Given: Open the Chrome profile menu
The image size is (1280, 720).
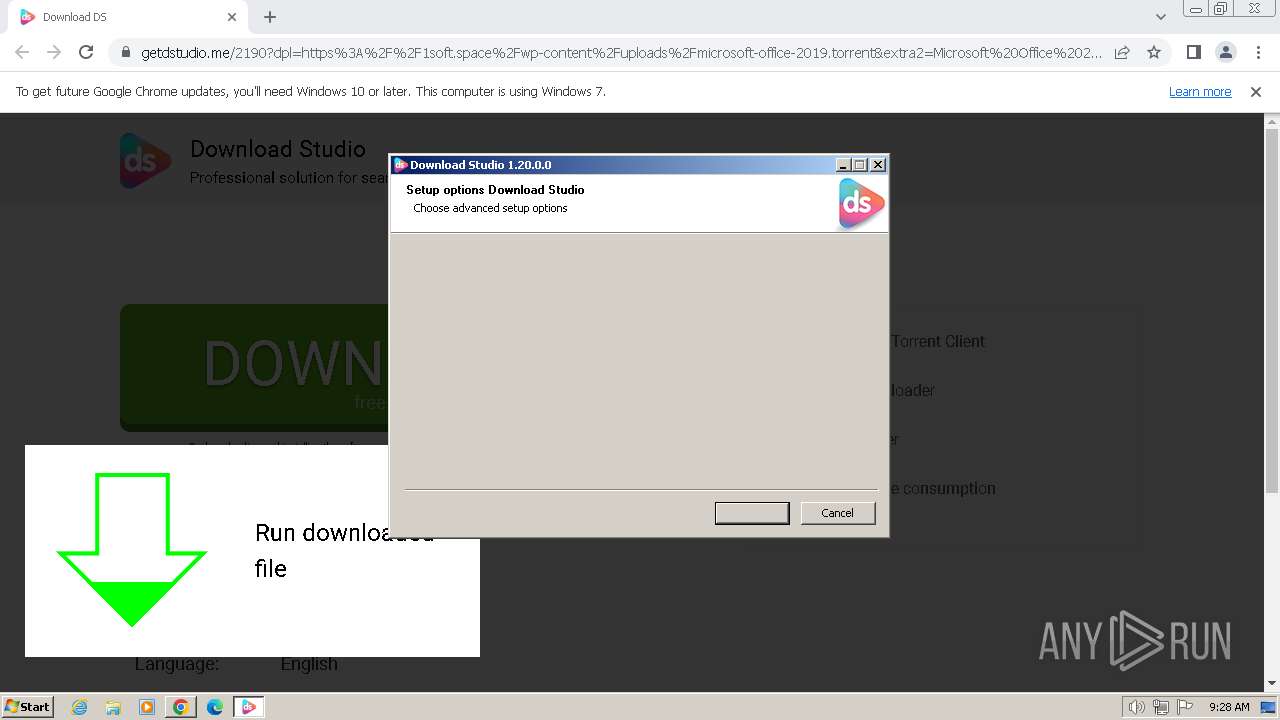Looking at the screenshot, I should (1225, 52).
